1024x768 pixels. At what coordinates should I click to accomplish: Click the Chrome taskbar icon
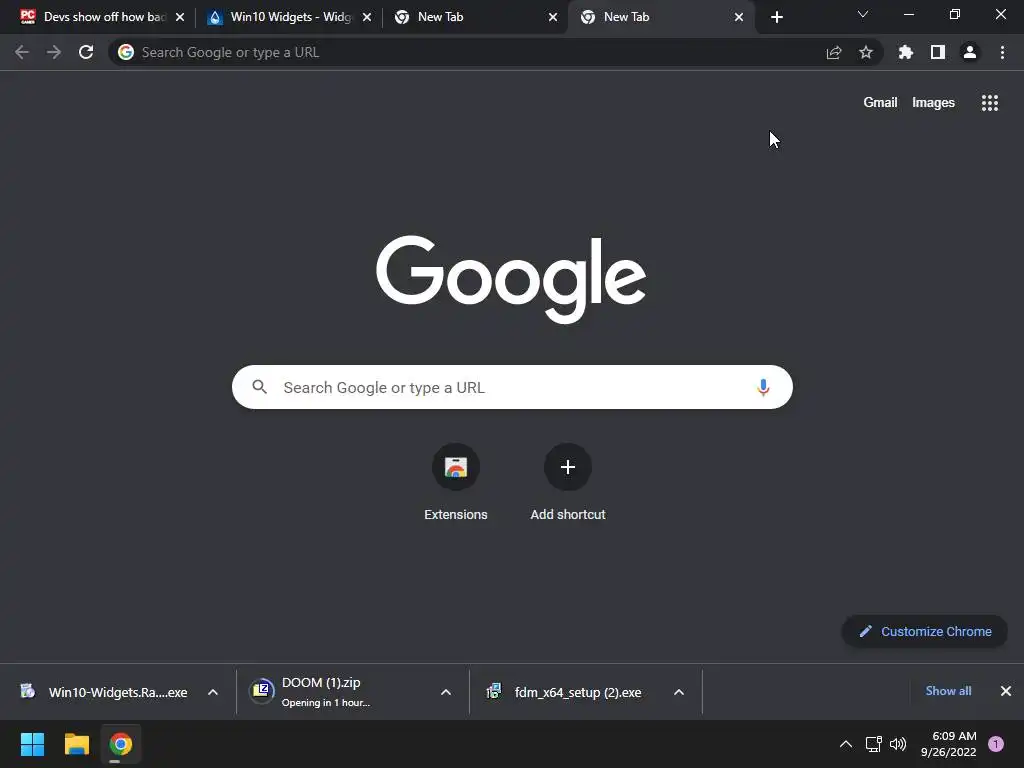pyautogui.click(x=121, y=744)
